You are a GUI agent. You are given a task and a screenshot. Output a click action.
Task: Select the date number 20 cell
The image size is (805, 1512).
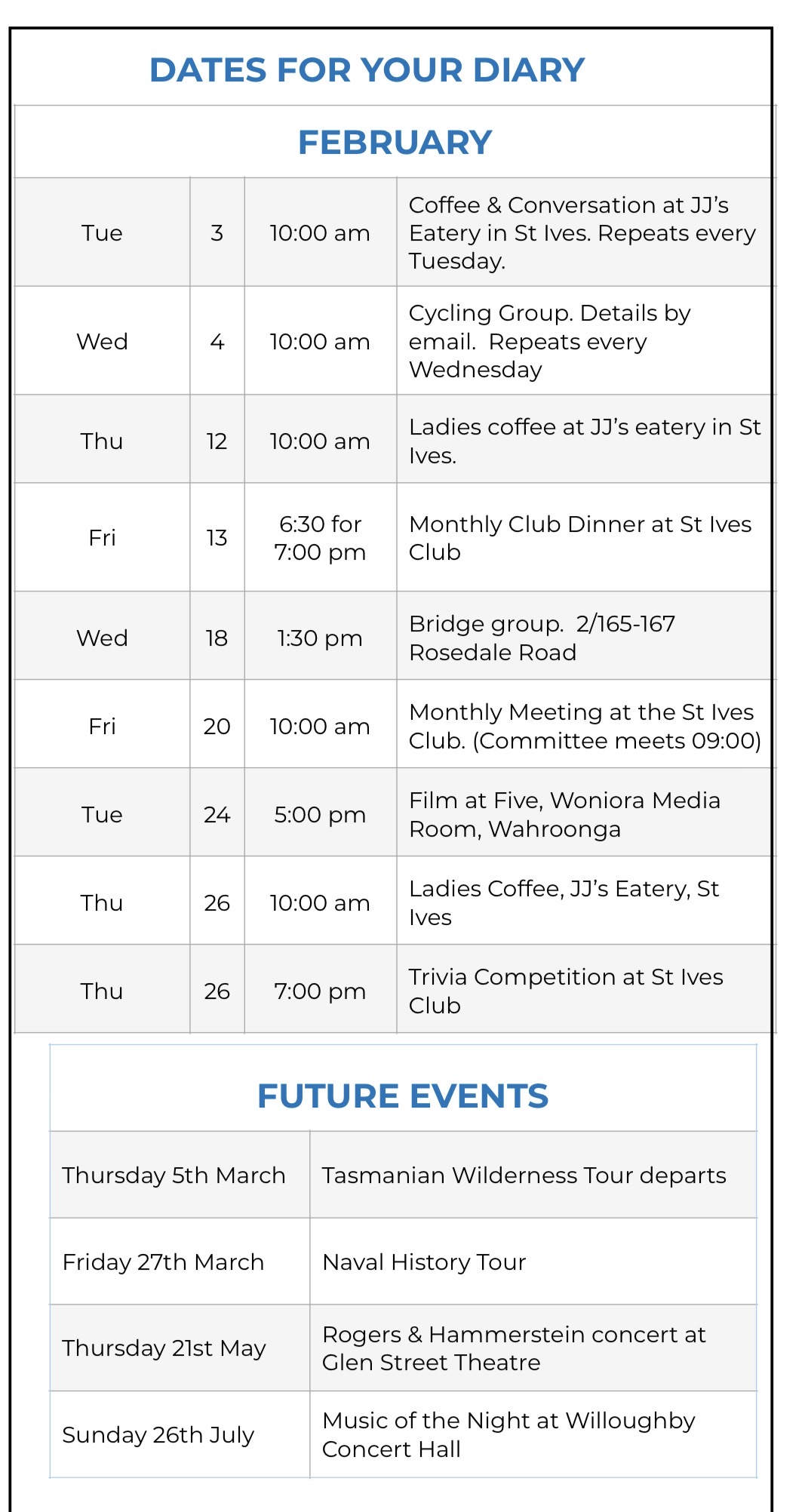(217, 727)
